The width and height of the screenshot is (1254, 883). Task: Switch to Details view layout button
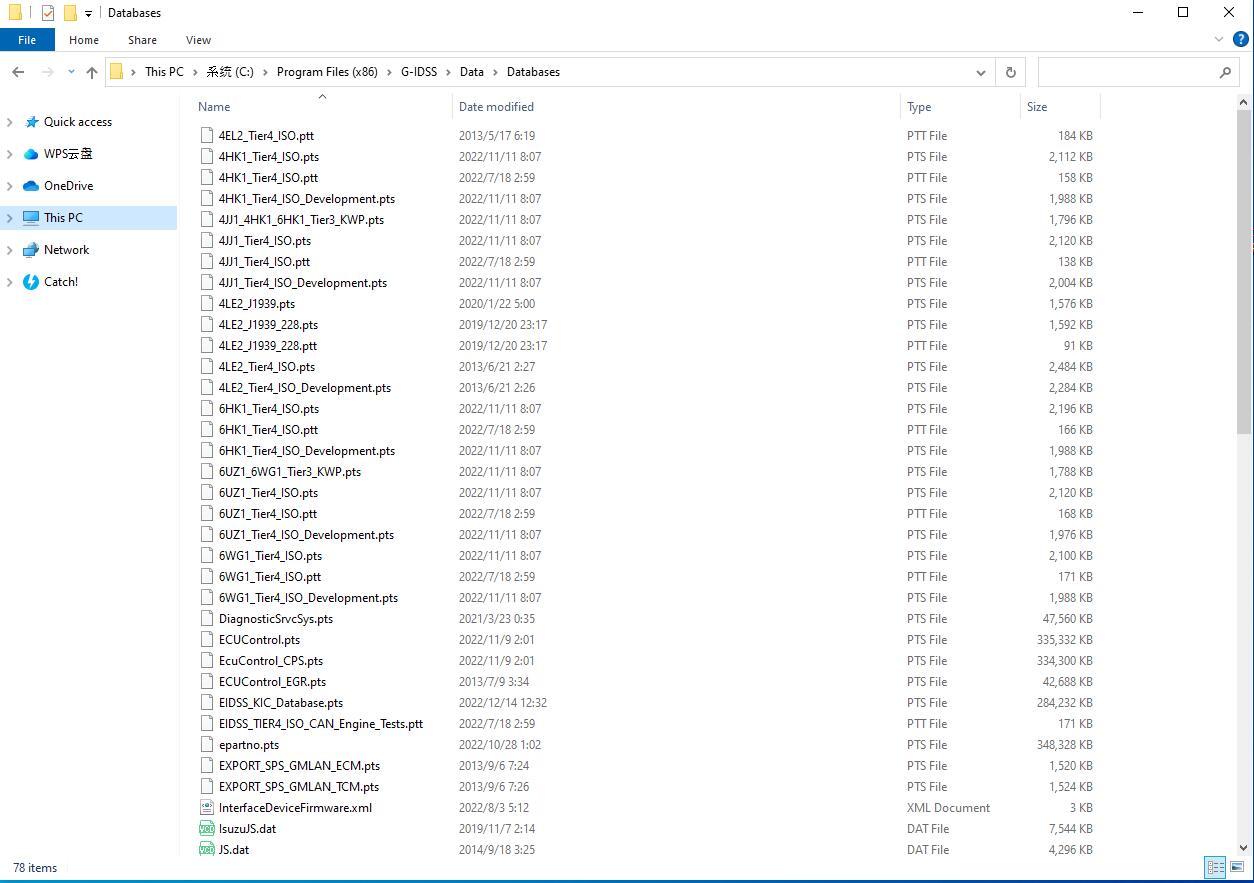(1216, 868)
